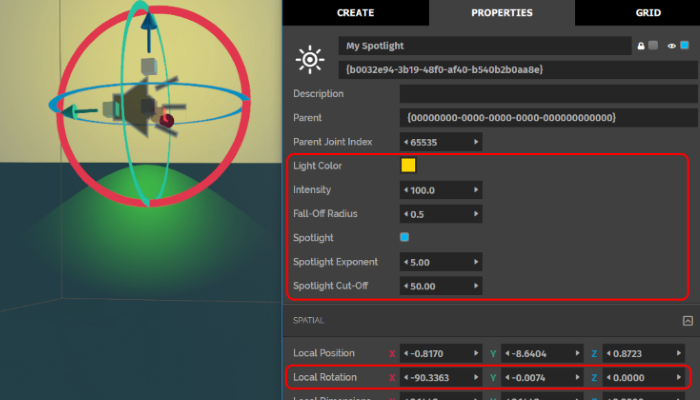The height and width of the screenshot is (400, 700).
Task: Toggle the visible checkbox next to eye icon
Action: (x=684, y=45)
